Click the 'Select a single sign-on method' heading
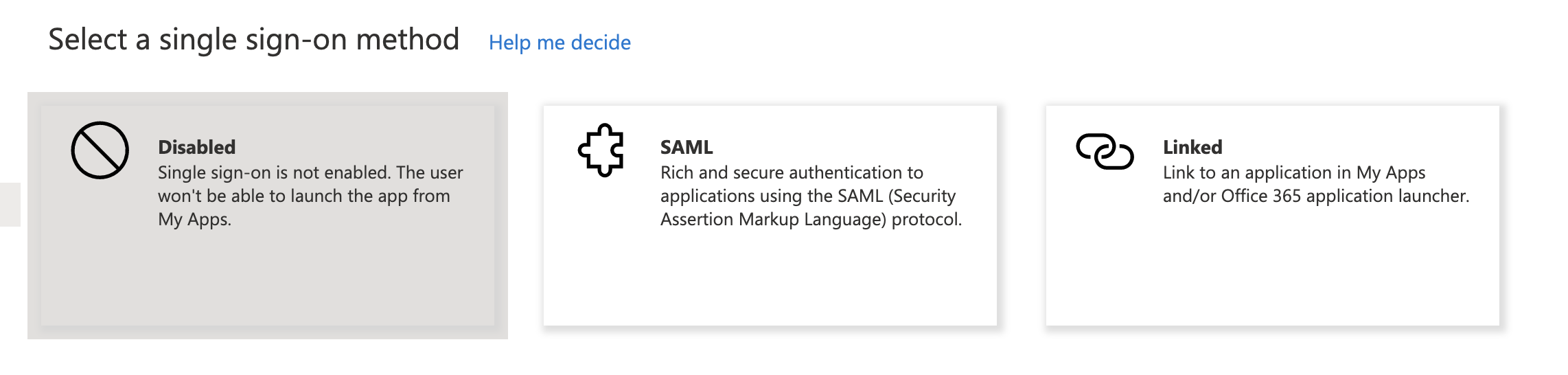 pos(254,40)
